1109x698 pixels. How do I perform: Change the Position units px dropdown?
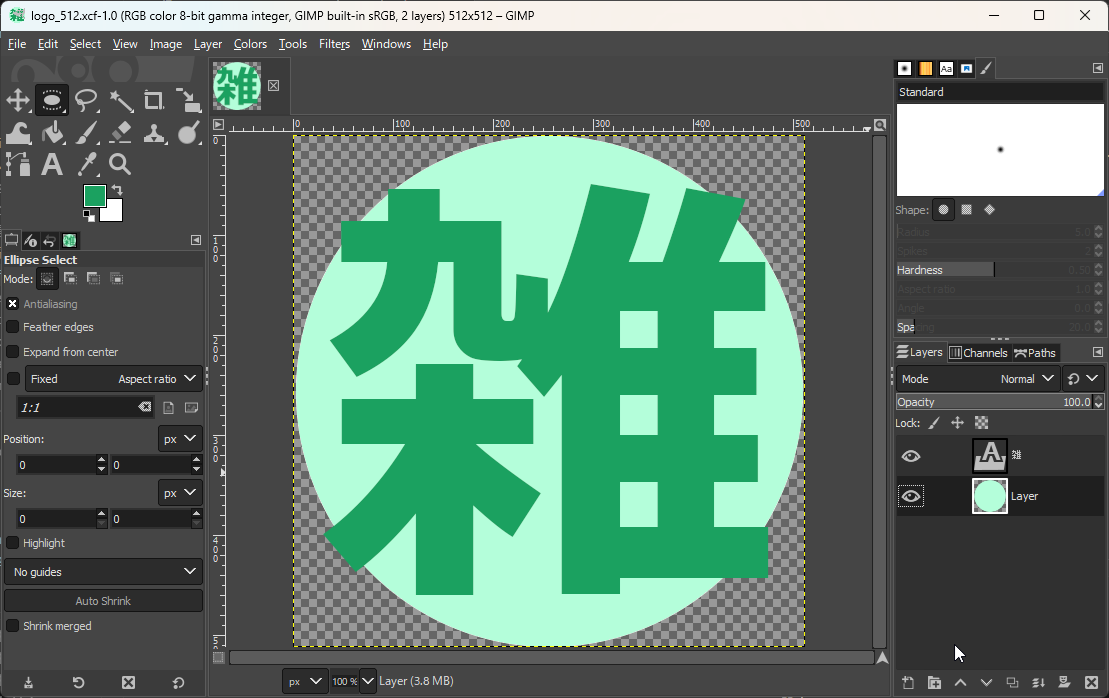(x=180, y=438)
